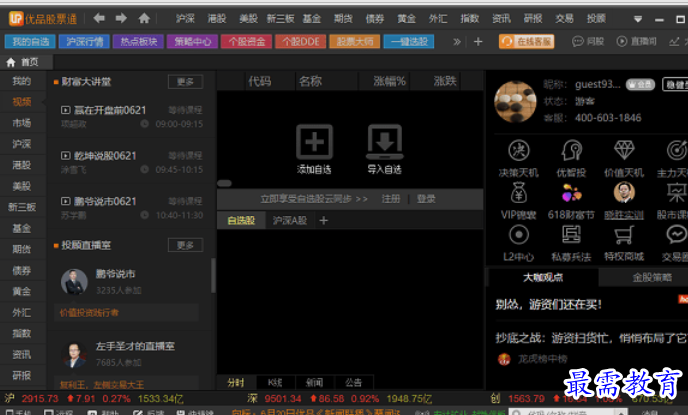Image resolution: width=688 pixels, height=415 pixels.
Task: Open 鹏爷说市 host avatar
Action: coord(74,282)
